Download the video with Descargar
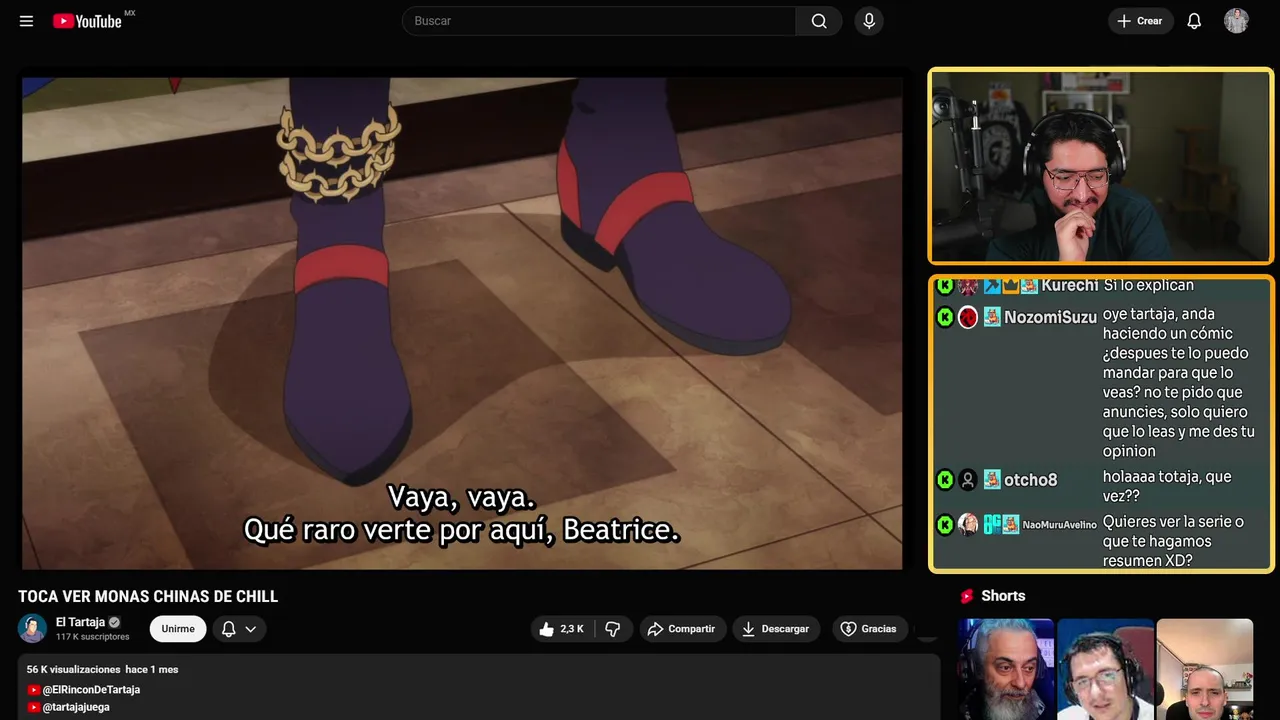 point(776,629)
